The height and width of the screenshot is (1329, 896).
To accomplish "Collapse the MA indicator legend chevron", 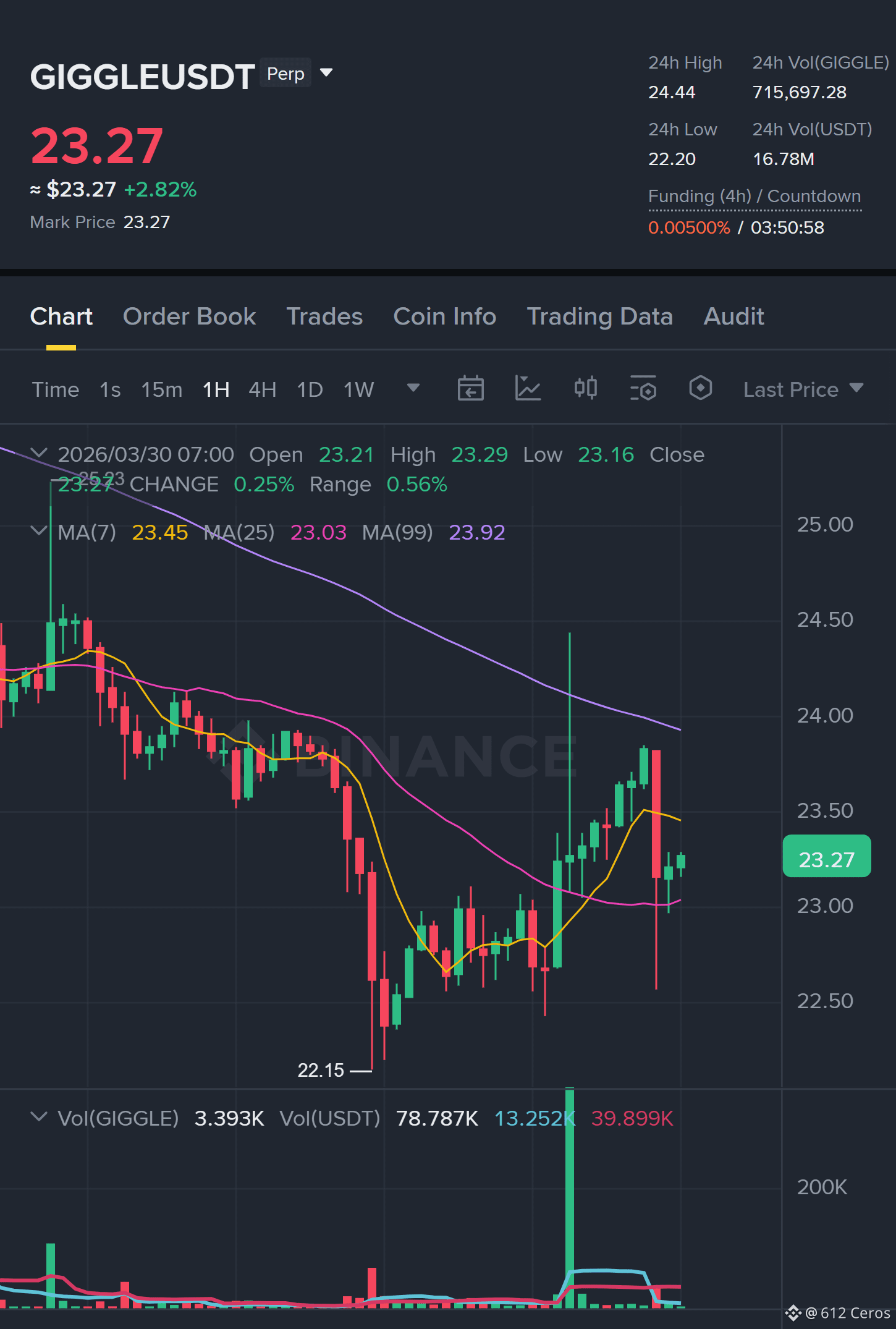I will click(39, 531).
